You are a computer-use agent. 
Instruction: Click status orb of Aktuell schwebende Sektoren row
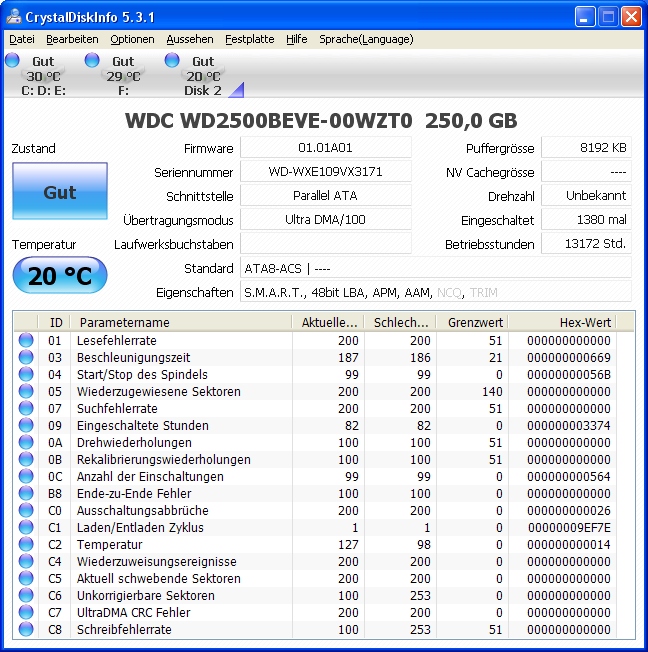pos(26,578)
